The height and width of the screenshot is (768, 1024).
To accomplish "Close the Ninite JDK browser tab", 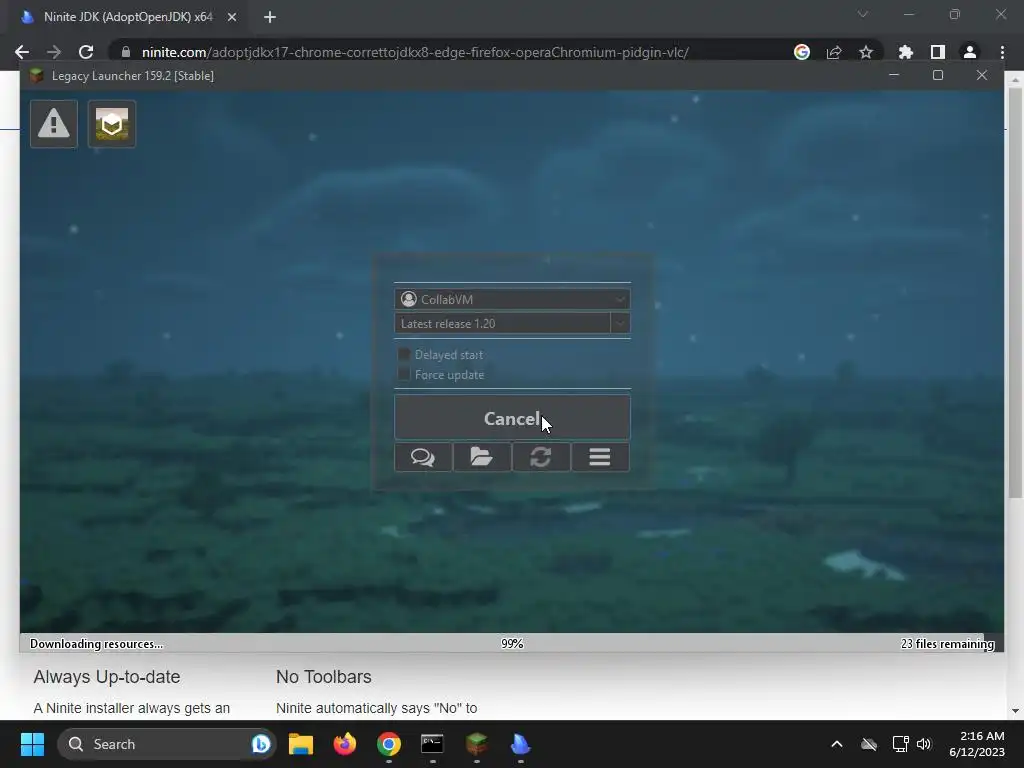I will pos(232,17).
